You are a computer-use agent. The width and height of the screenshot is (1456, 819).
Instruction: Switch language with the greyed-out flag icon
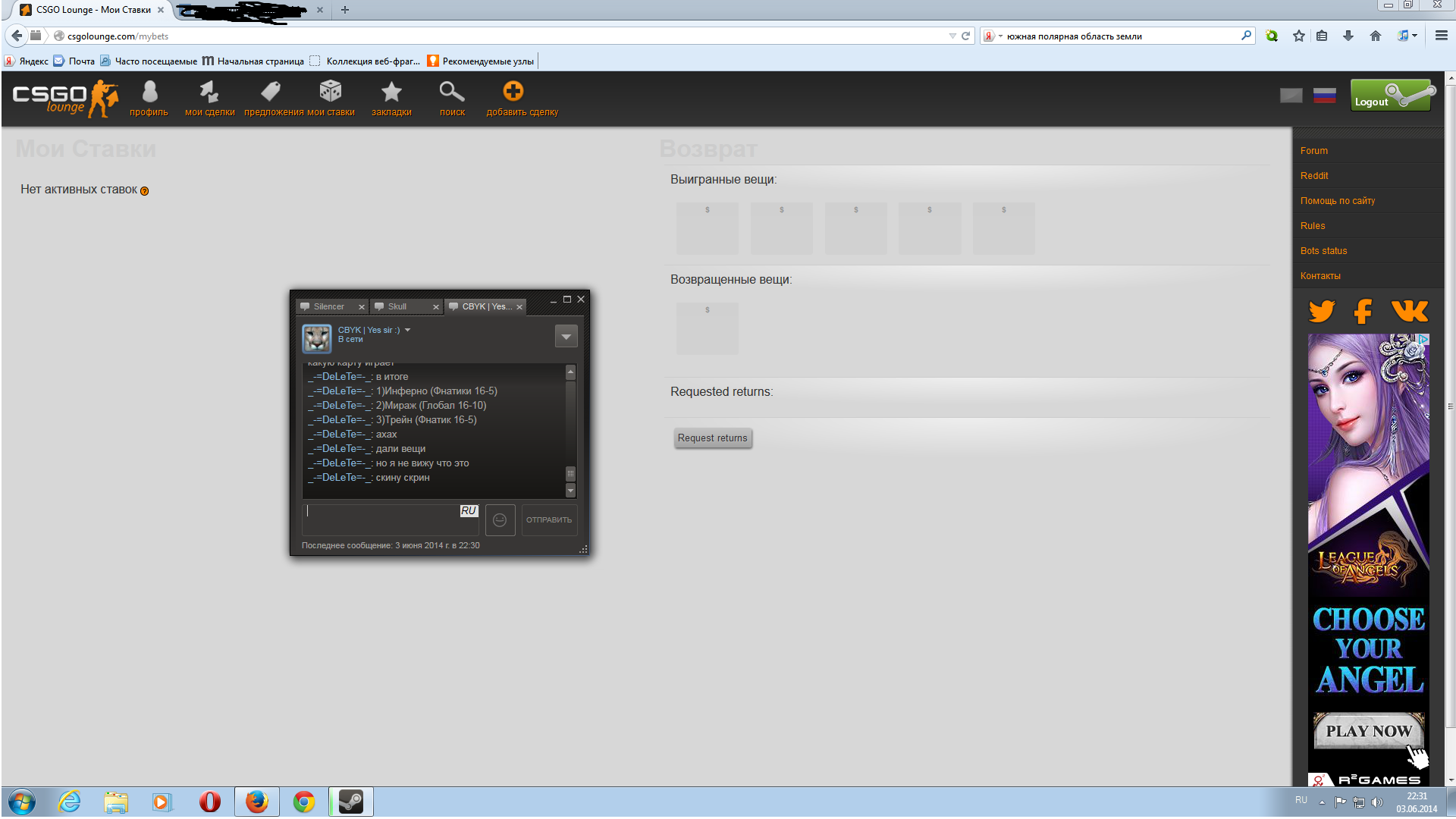point(1291,96)
